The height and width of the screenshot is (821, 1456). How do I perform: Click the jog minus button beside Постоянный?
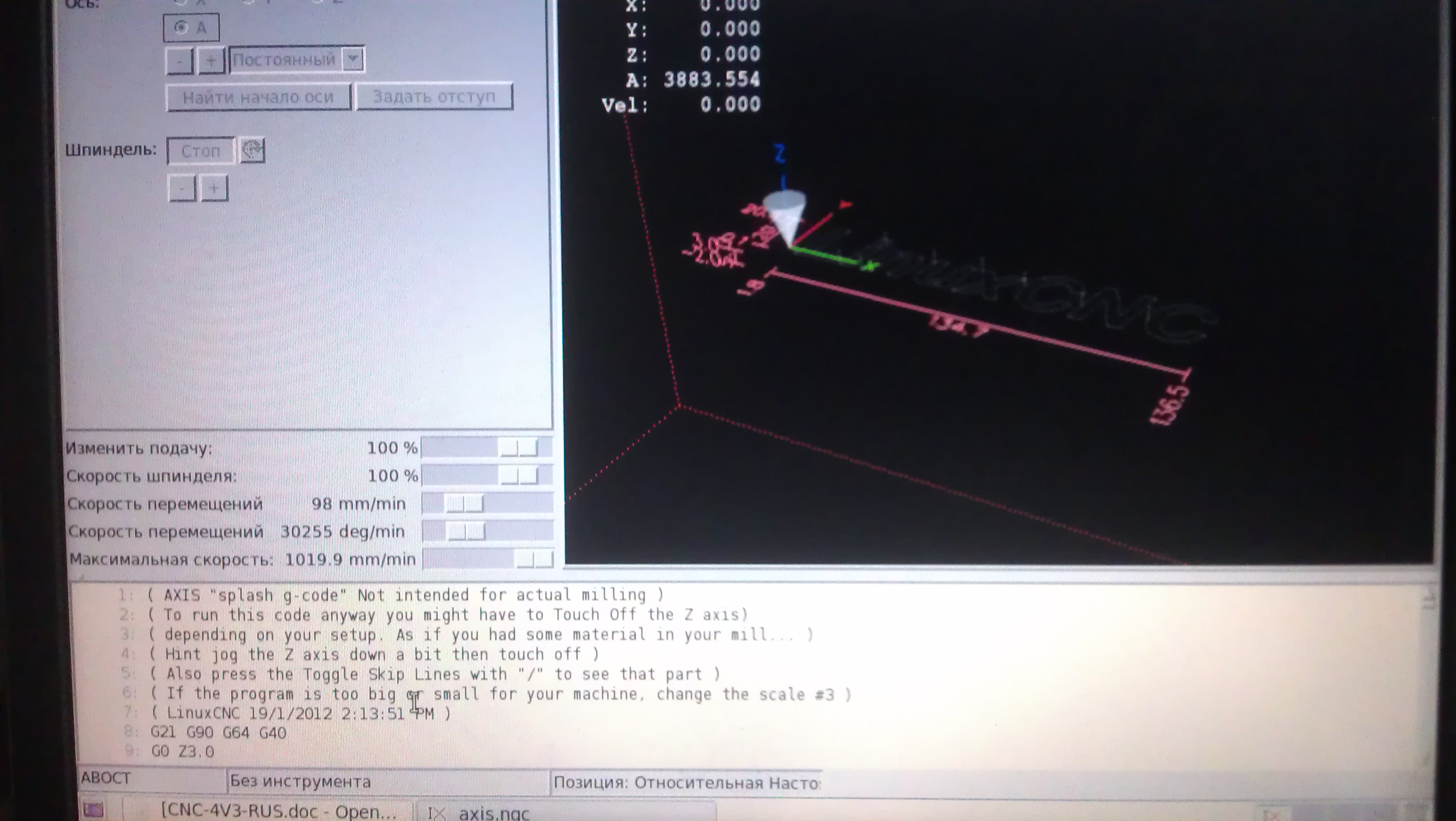pyautogui.click(x=180, y=61)
